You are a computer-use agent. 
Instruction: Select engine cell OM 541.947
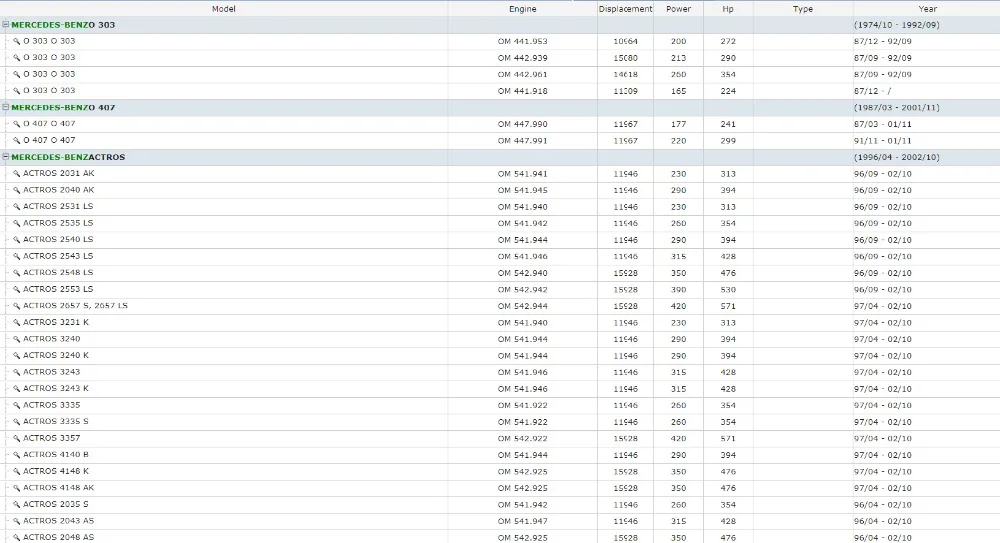pyautogui.click(x=522, y=521)
